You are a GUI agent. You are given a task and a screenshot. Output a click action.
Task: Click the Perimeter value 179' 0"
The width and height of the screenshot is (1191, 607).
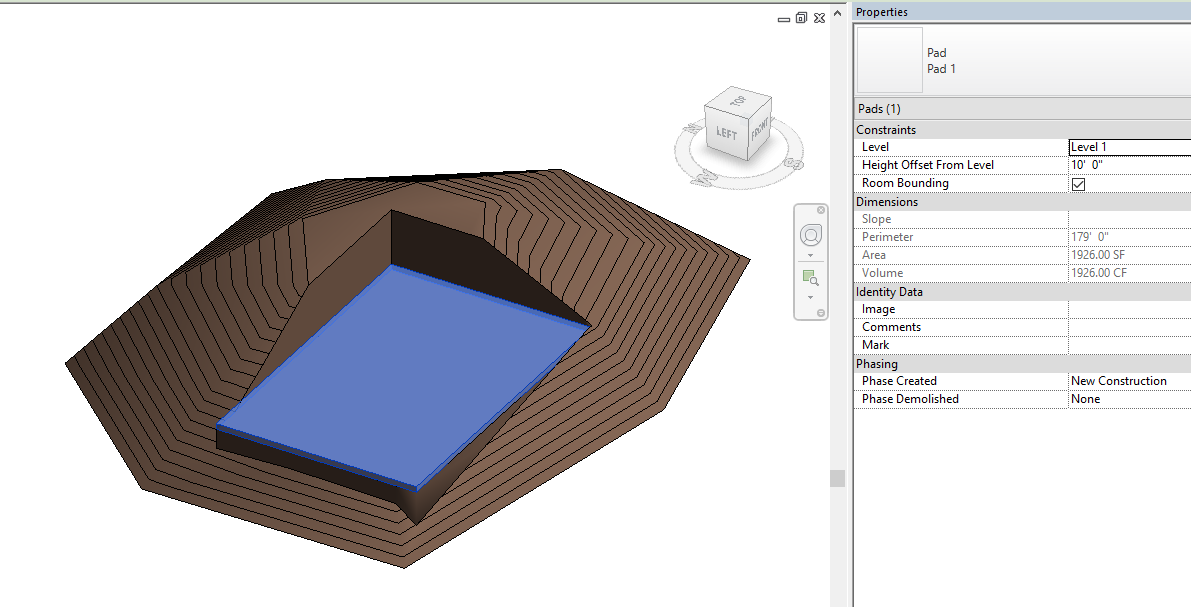tap(1089, 237)
